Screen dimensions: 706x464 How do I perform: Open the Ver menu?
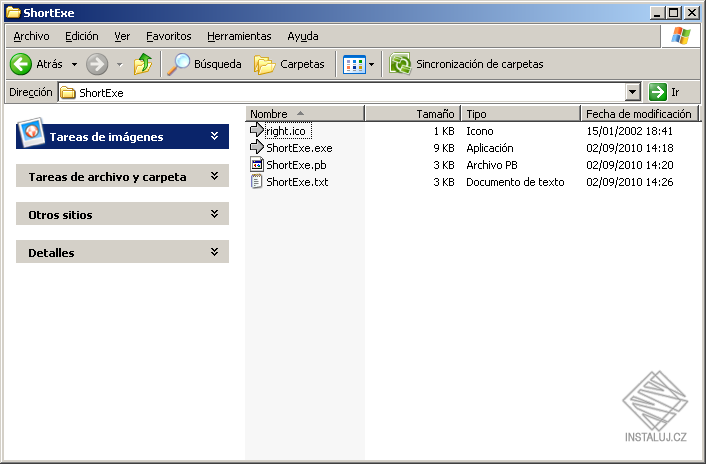point(122,36)
